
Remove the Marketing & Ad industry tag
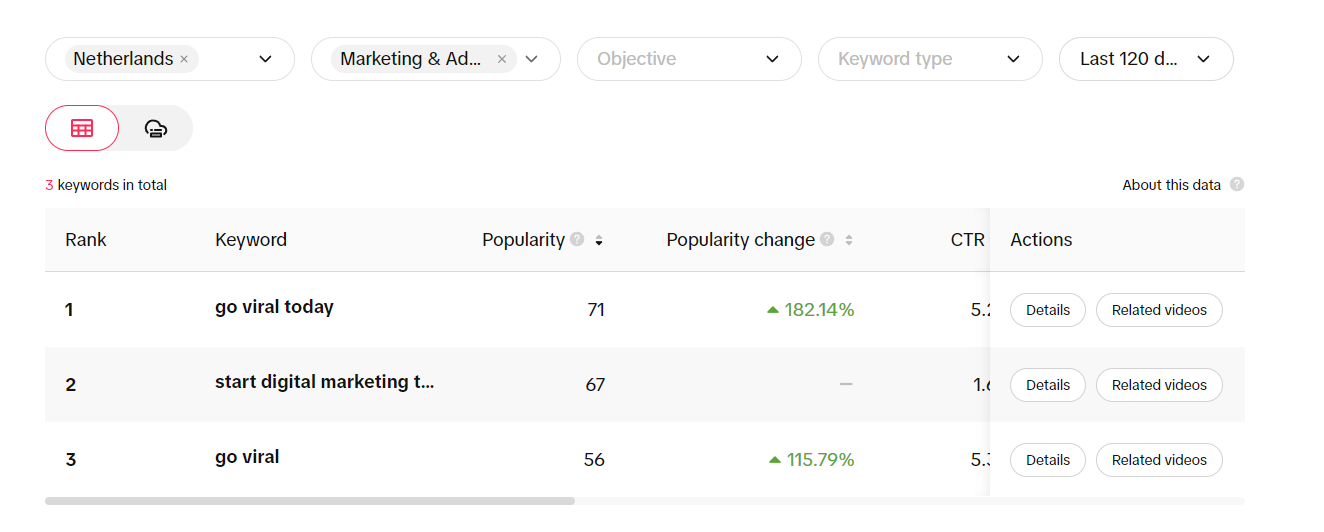(502, 59)
